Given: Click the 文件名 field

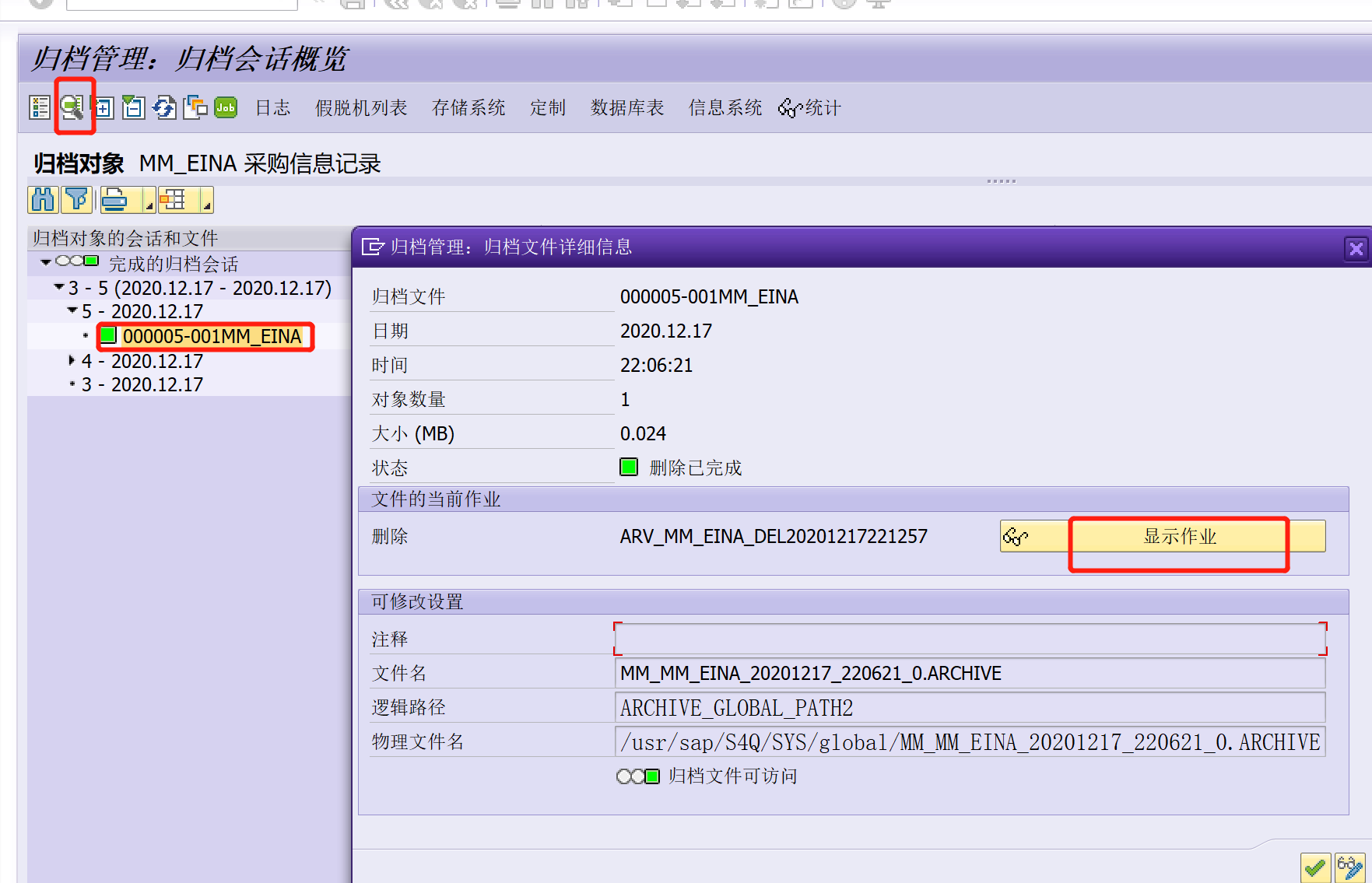Looking at the screenshot, I should [970, 673].
